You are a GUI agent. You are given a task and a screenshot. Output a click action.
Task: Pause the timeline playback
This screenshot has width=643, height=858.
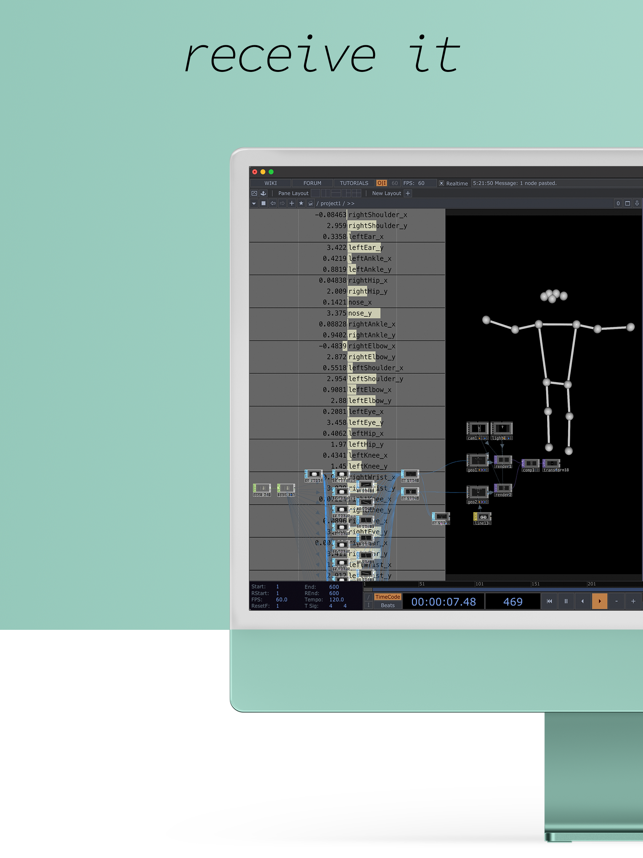(566, 601)
